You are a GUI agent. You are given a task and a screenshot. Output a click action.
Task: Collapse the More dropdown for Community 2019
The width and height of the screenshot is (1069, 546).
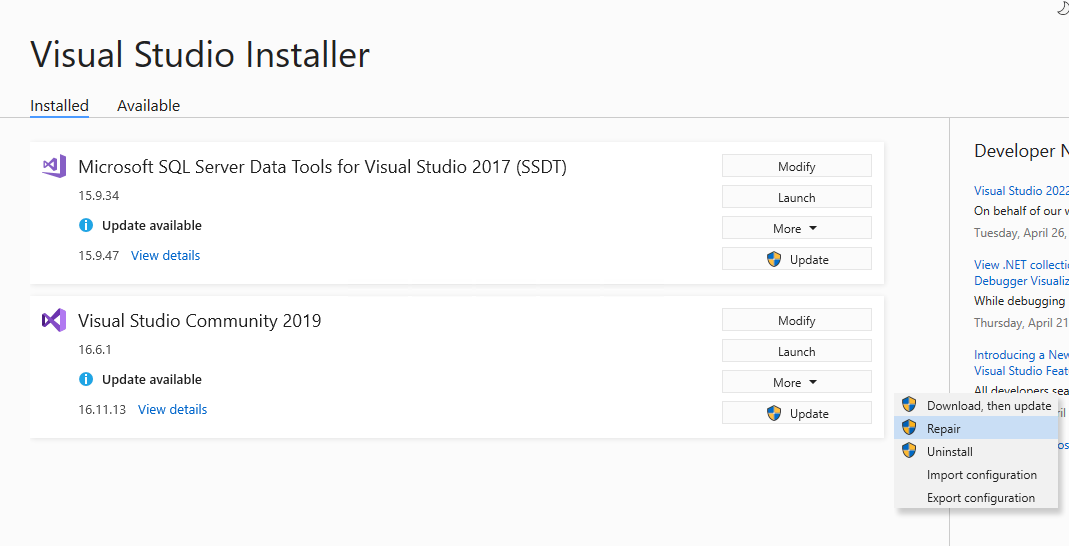[796, 382]
